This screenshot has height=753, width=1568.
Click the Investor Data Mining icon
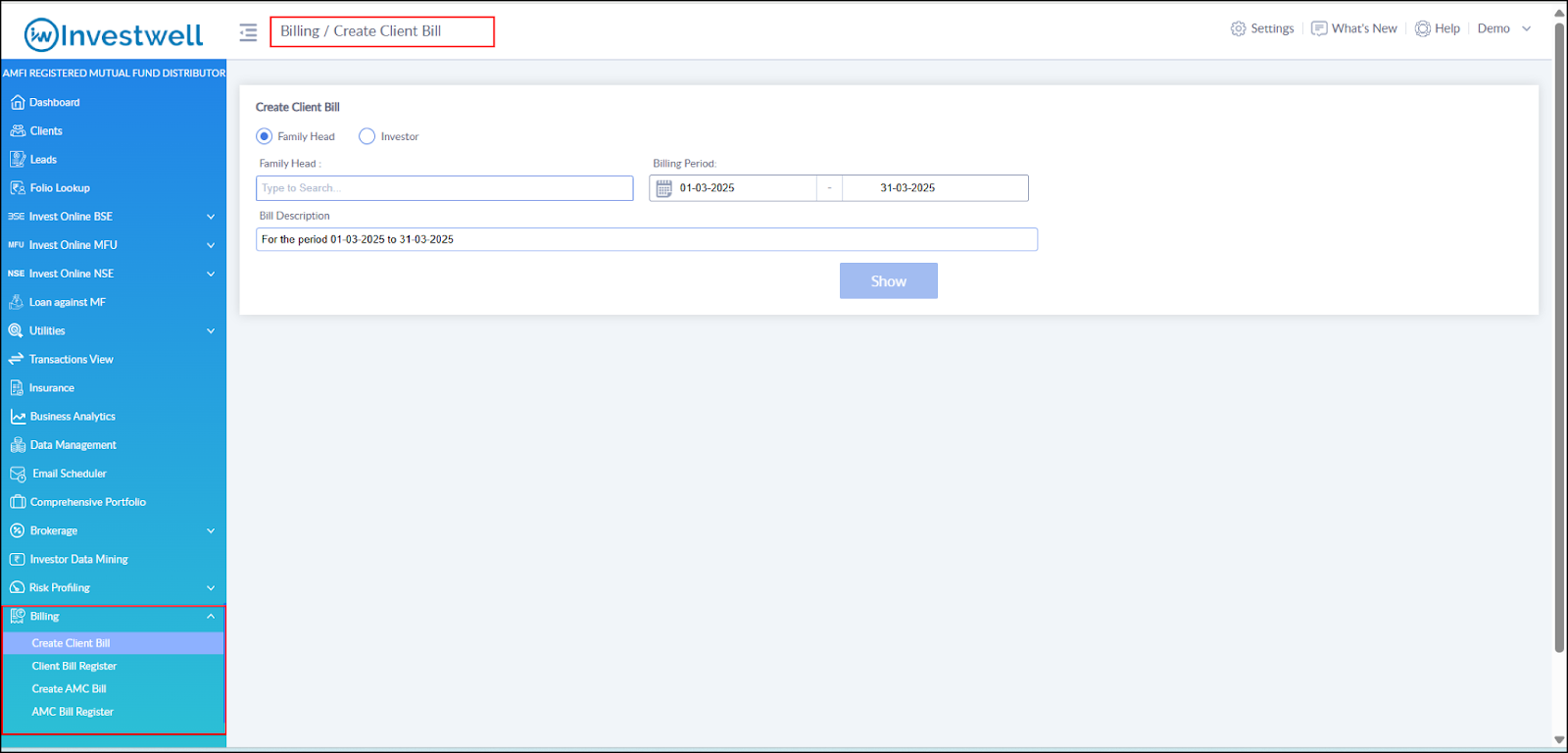(17, 559)
